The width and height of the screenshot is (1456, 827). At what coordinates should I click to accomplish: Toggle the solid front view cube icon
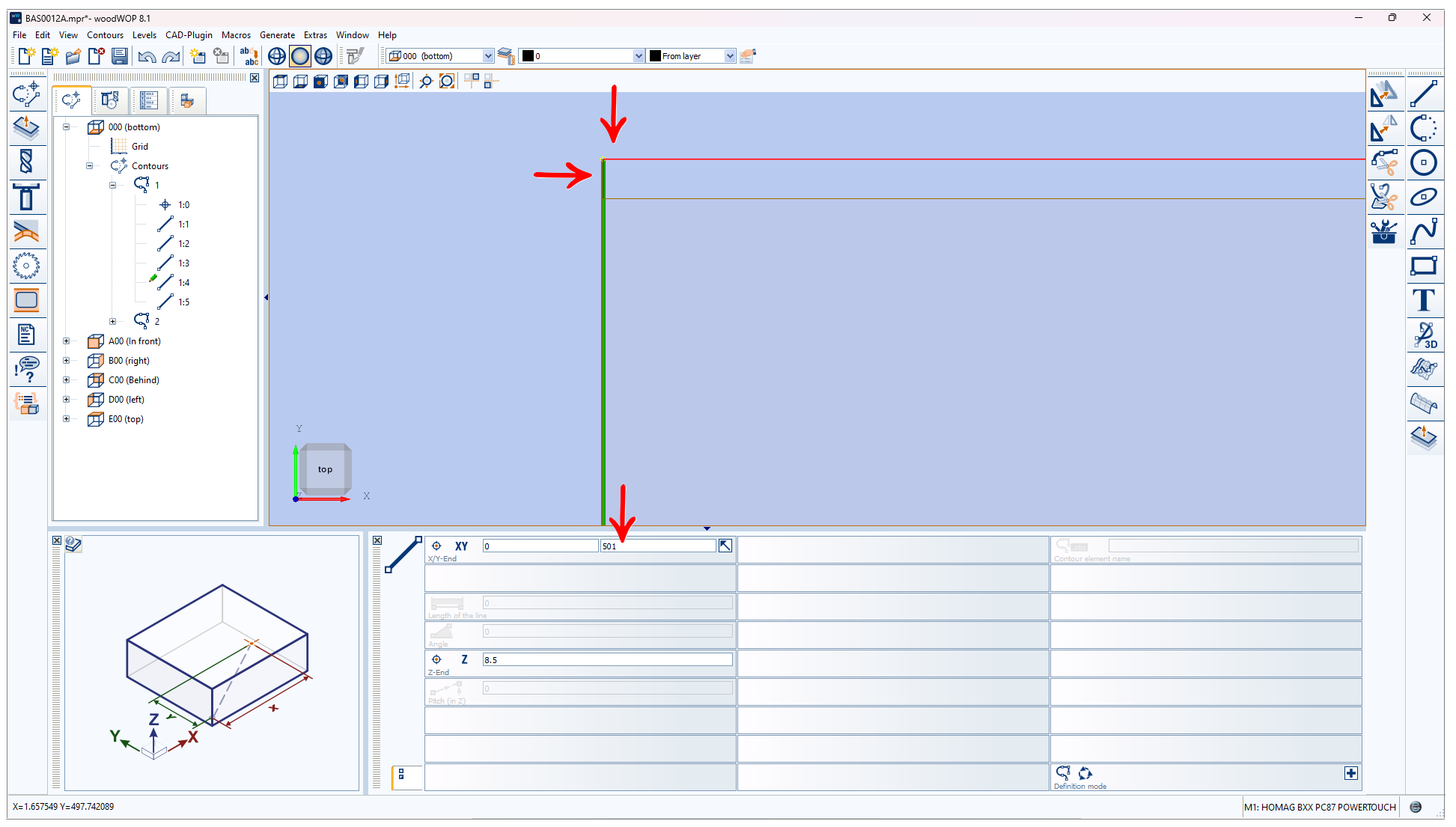click(x=320, y=82)
